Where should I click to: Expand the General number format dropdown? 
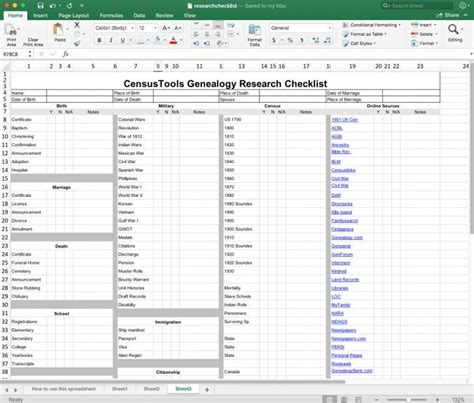tap(301, 28)
